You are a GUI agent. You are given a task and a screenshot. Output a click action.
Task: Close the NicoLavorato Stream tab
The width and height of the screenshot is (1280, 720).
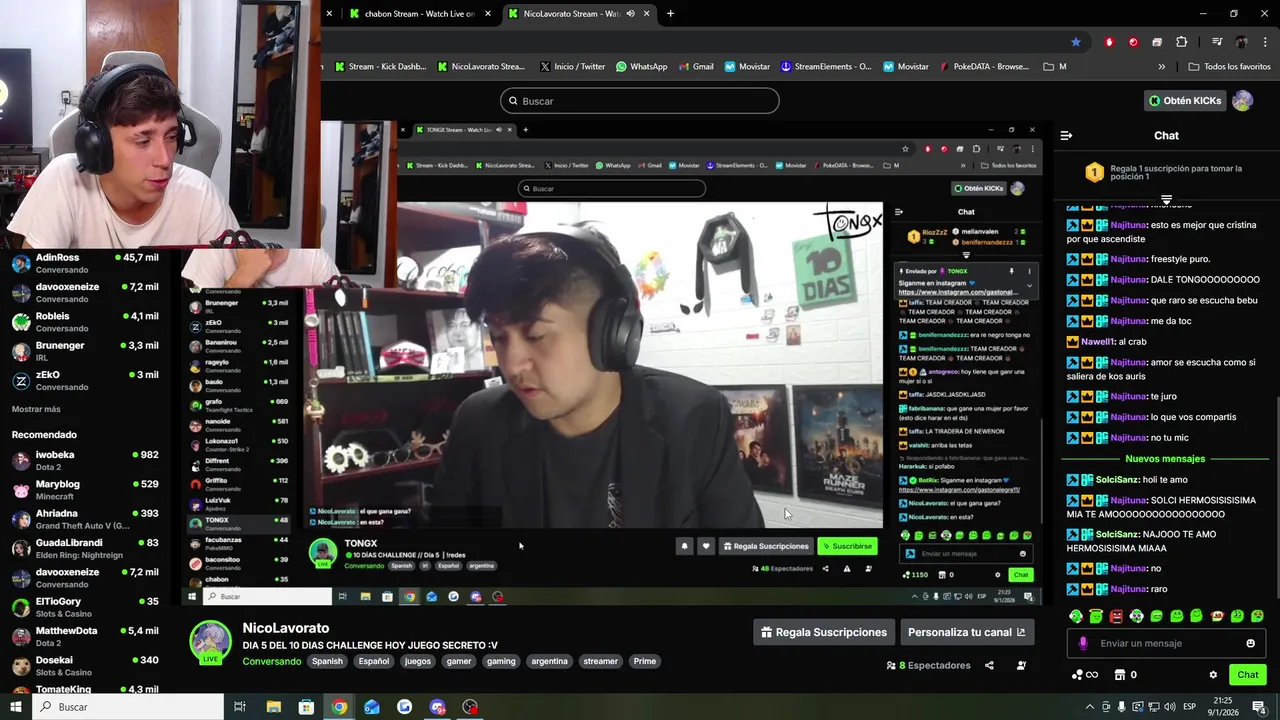click(x=647, y=14)
